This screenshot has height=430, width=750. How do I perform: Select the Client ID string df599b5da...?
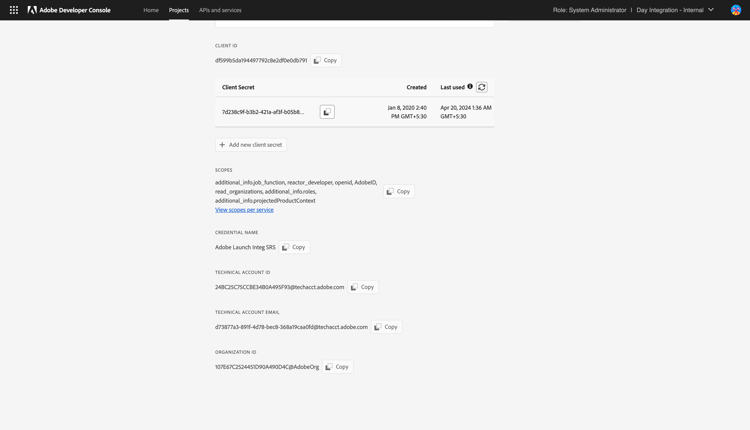pyautogui.click(x=261, y=60)
